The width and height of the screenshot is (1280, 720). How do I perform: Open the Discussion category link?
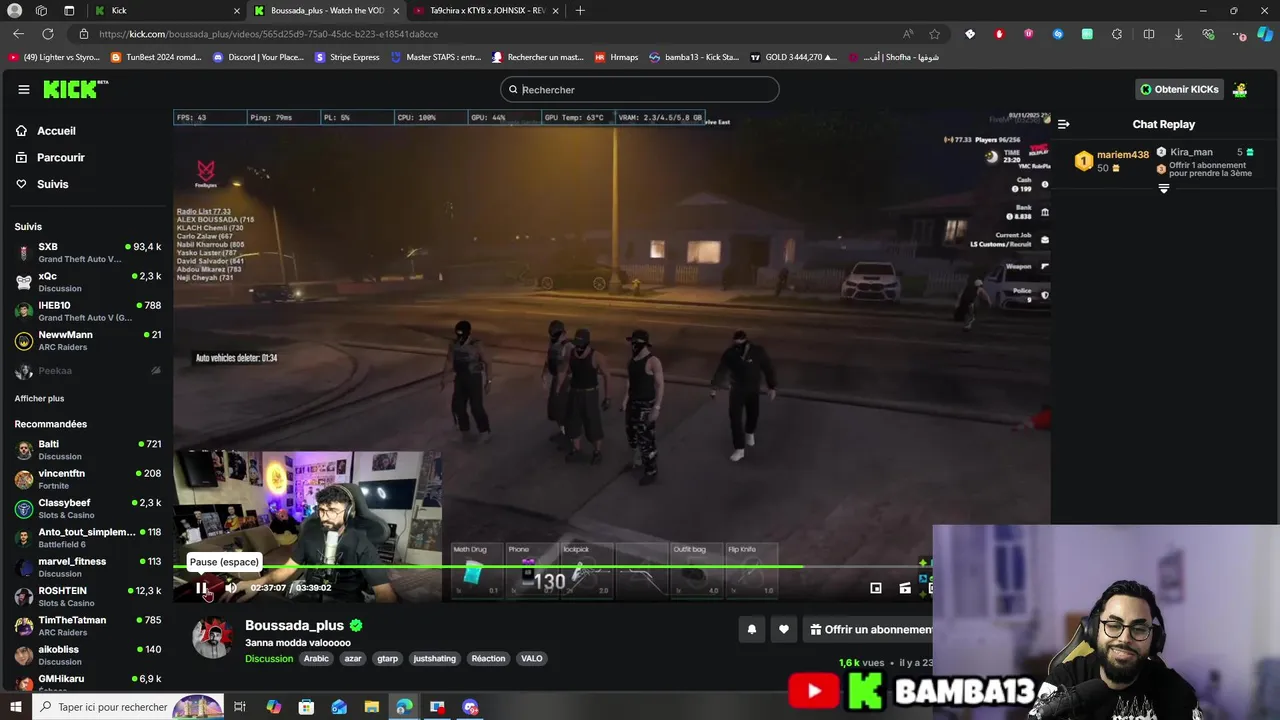tap(269, 658)
